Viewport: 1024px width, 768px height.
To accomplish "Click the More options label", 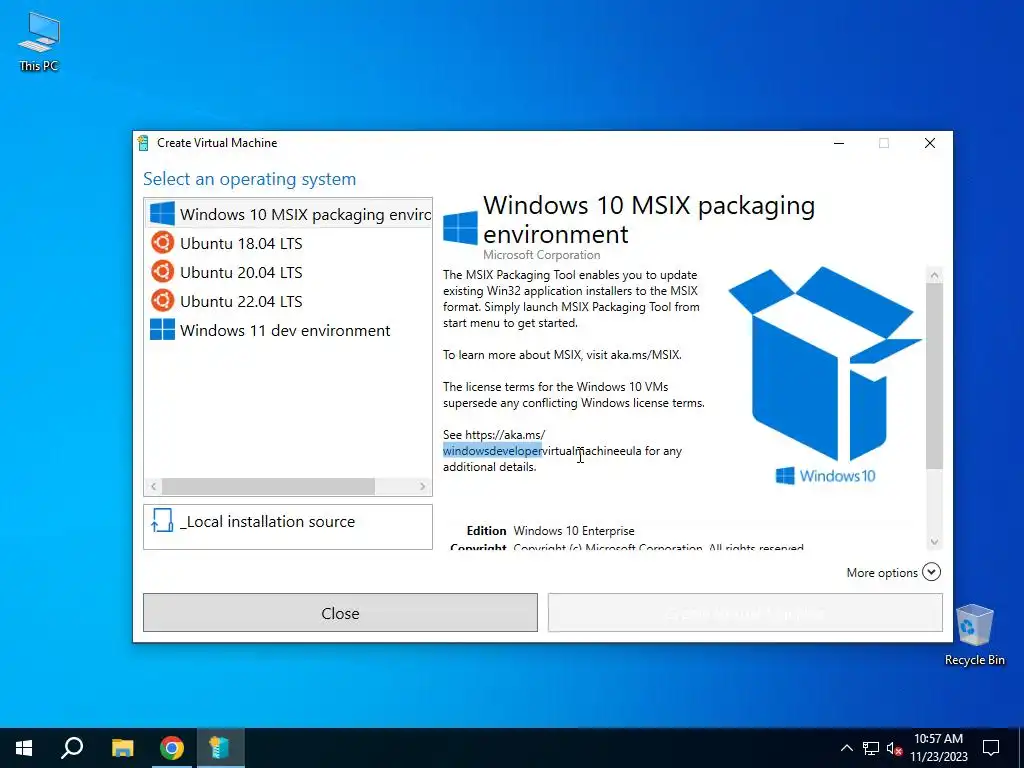I will click(x=882, y=573).
